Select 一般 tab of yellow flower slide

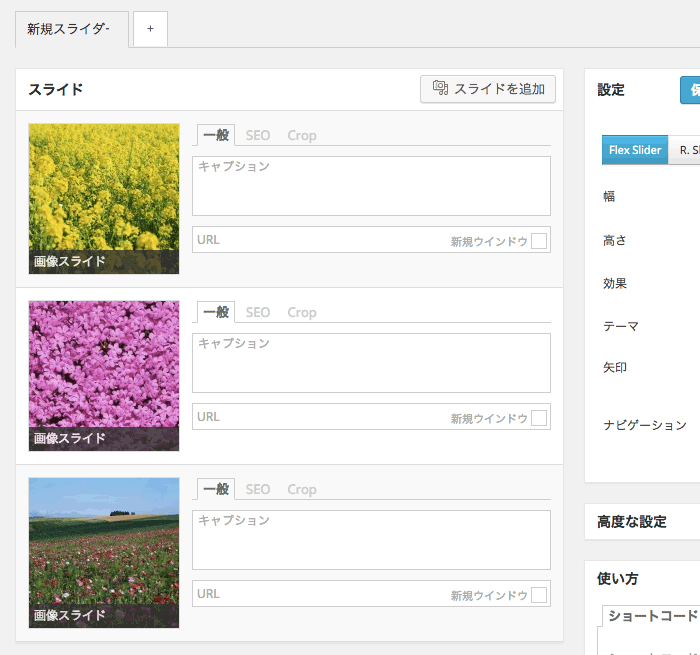pos(216,135)
